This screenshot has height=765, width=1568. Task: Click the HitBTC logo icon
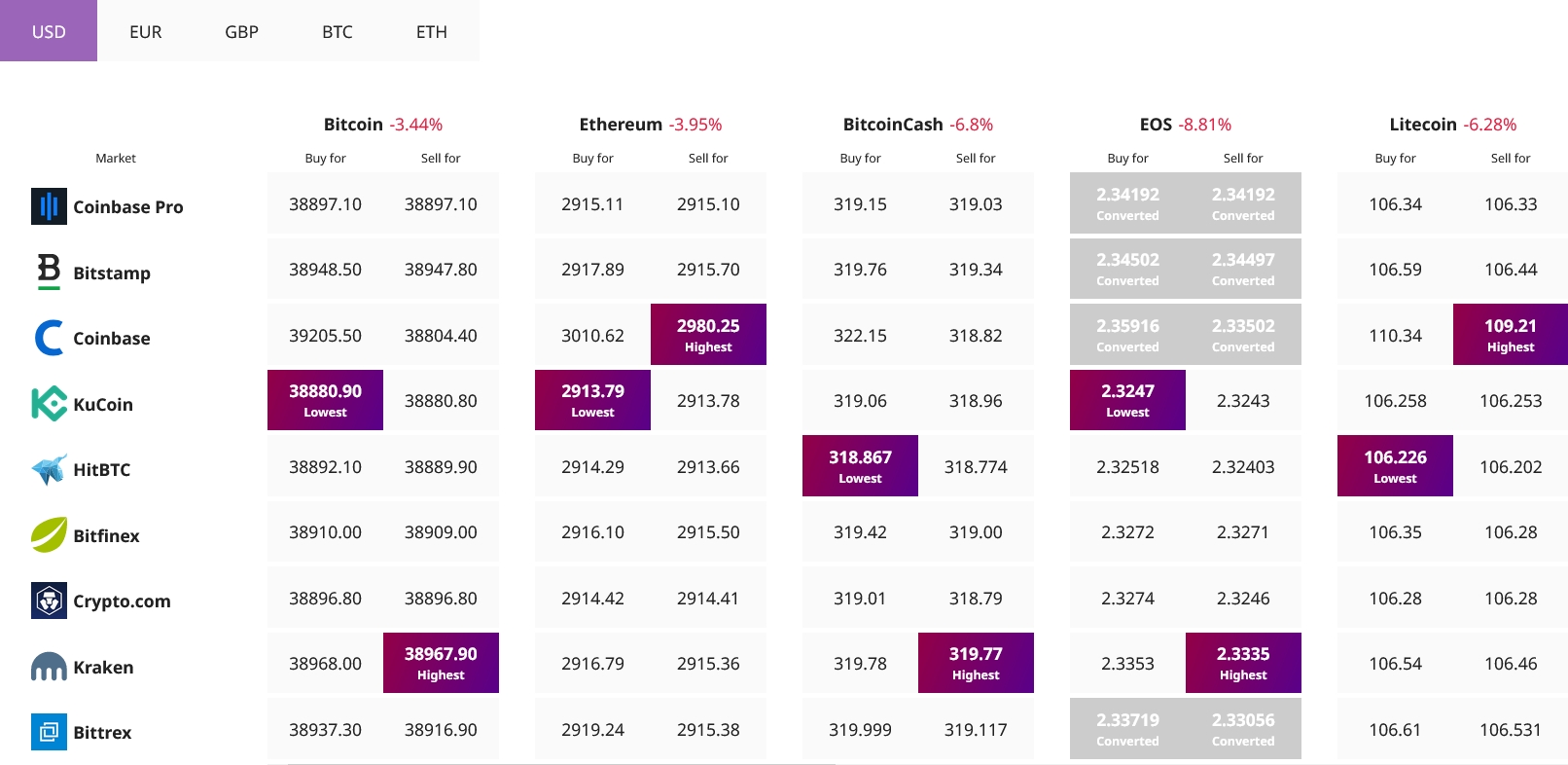pos(49,469)
